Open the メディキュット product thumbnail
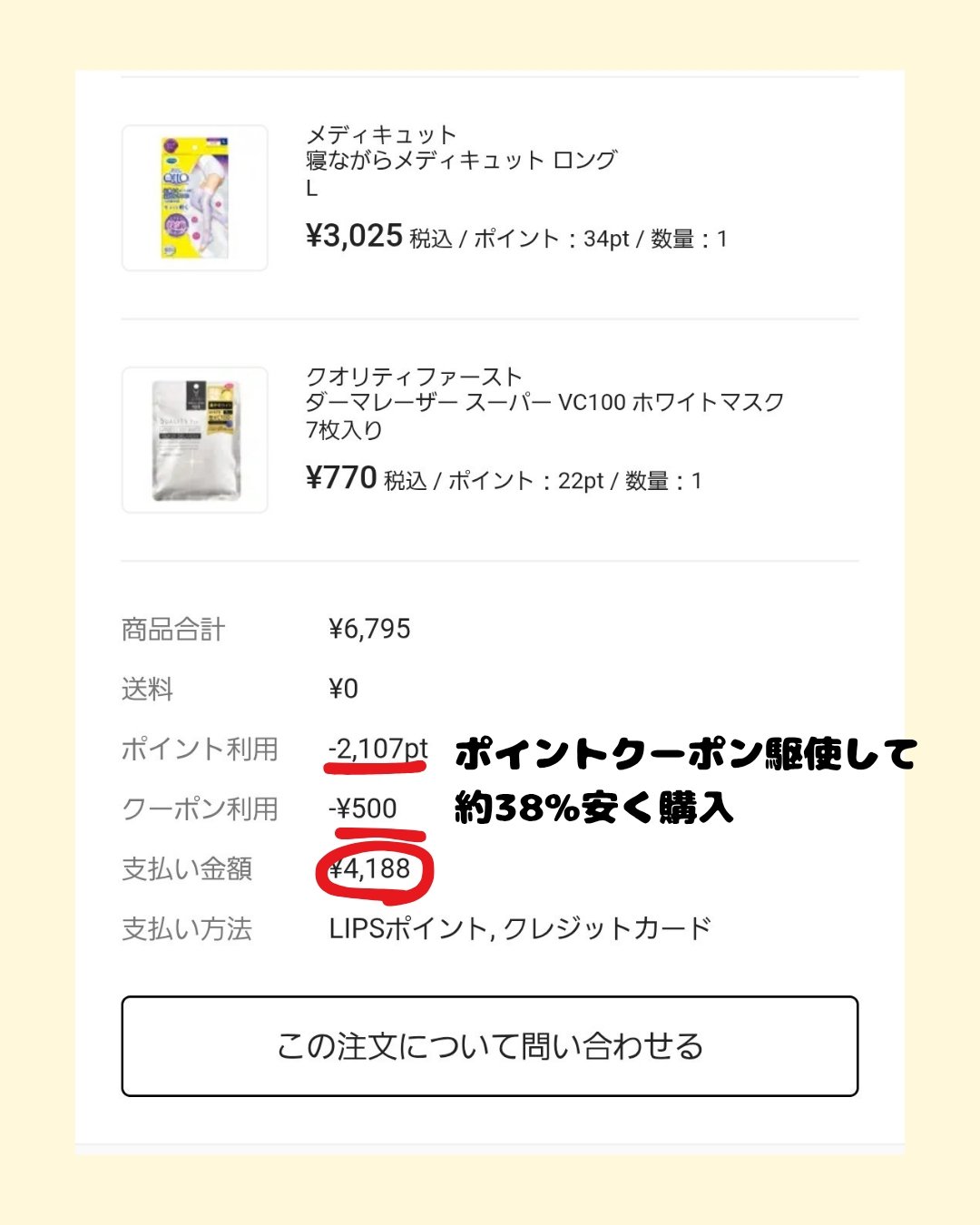This screenshot has height=1225, width=980. point(193,198)
